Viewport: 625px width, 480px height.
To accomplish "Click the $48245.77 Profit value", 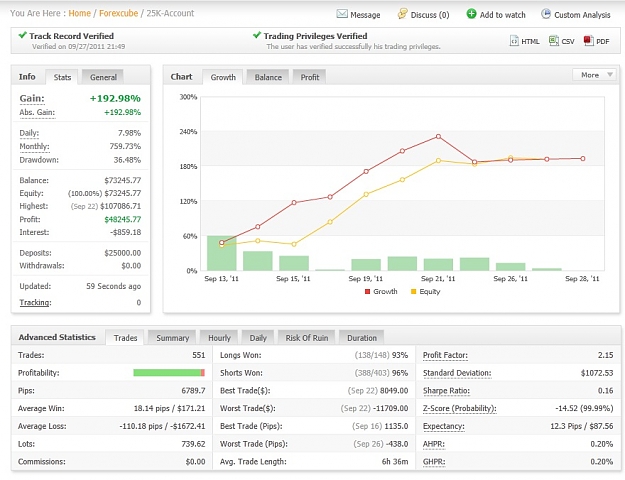I will point(122,219).
